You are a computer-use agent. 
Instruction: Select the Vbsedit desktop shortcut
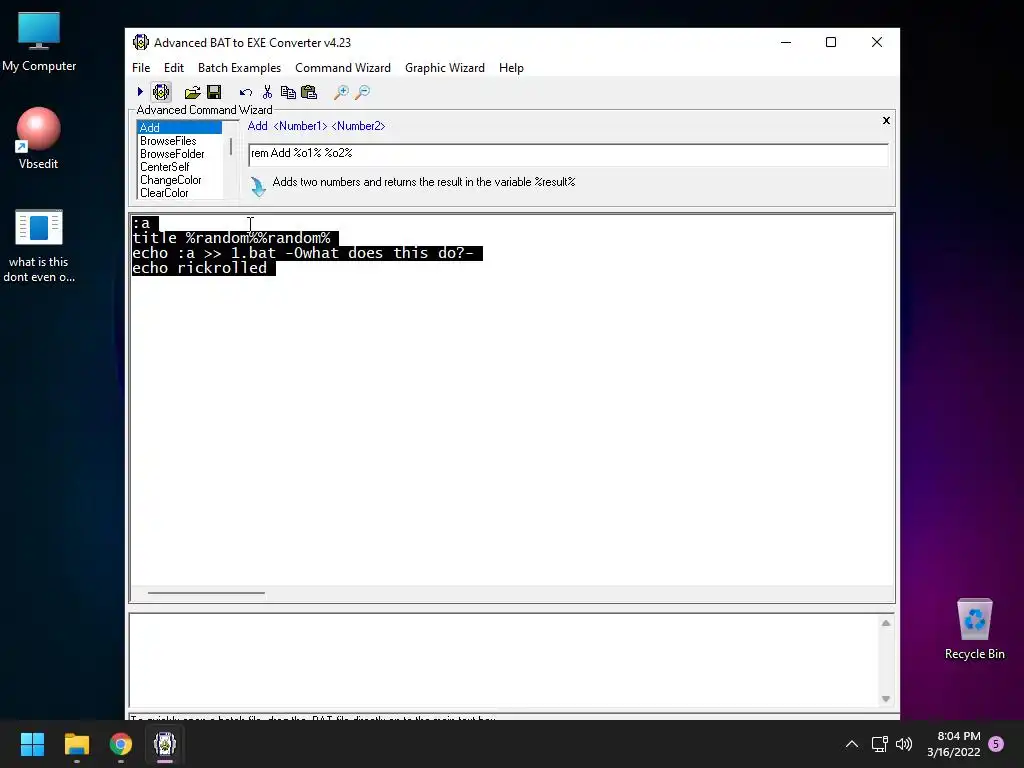tap(38, 139)
